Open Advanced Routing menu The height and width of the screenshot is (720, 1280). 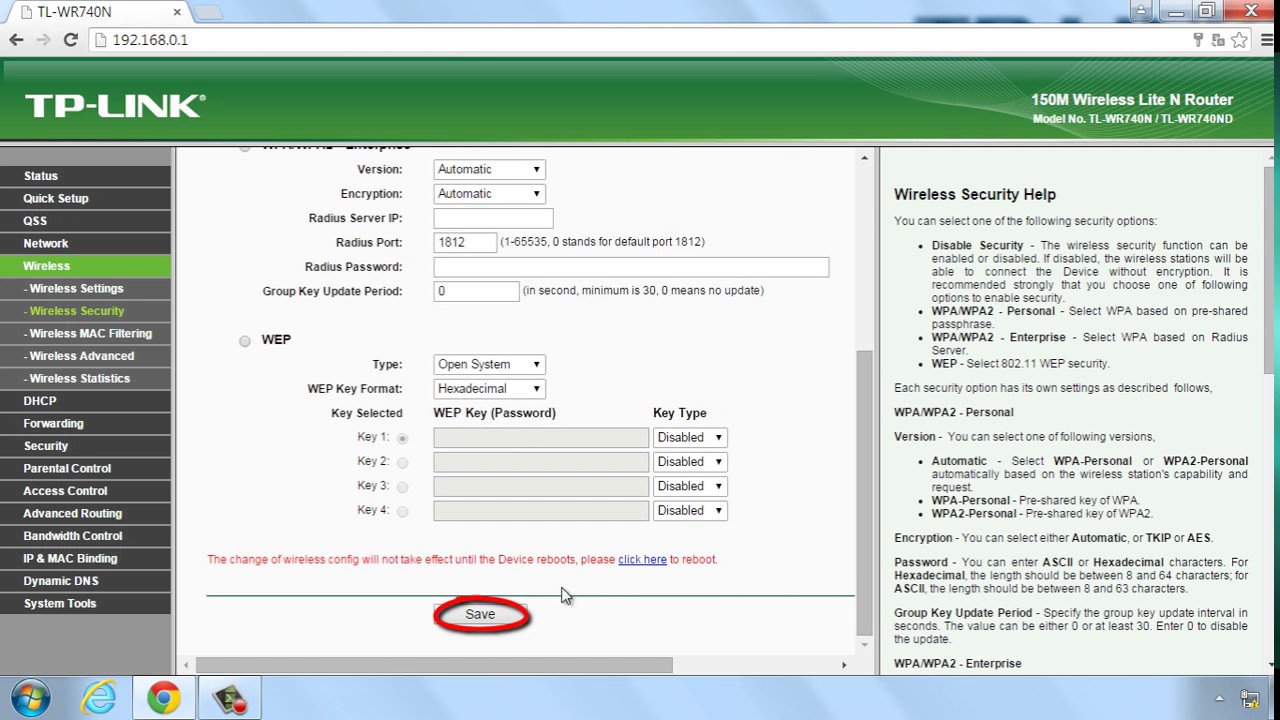85,513
